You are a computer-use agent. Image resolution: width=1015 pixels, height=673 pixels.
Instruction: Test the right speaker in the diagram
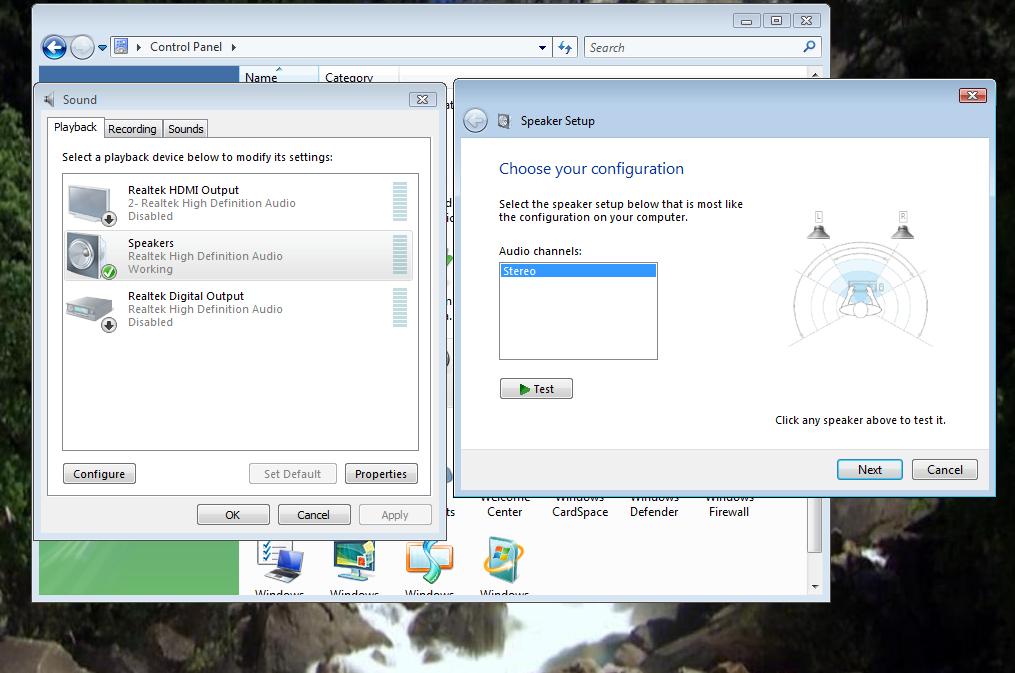[x=902, y=225]
